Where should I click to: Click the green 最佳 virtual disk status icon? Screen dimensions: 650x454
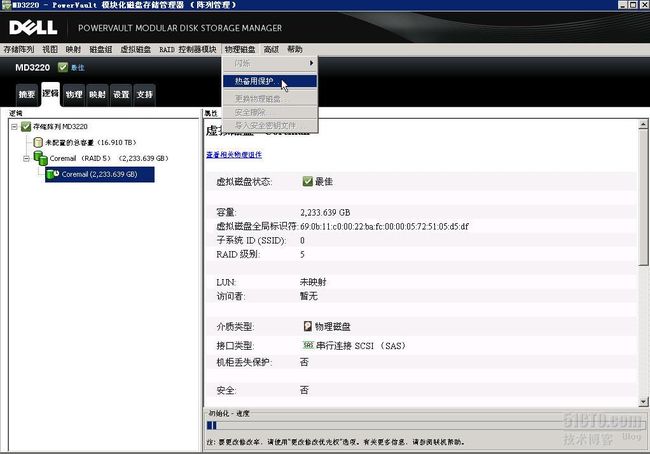(307, 181)
